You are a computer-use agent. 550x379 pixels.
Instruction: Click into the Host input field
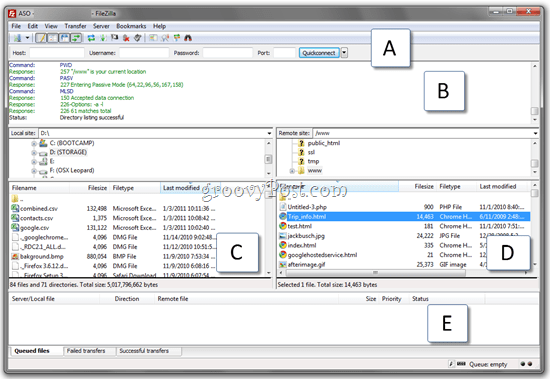click(57, 53)
